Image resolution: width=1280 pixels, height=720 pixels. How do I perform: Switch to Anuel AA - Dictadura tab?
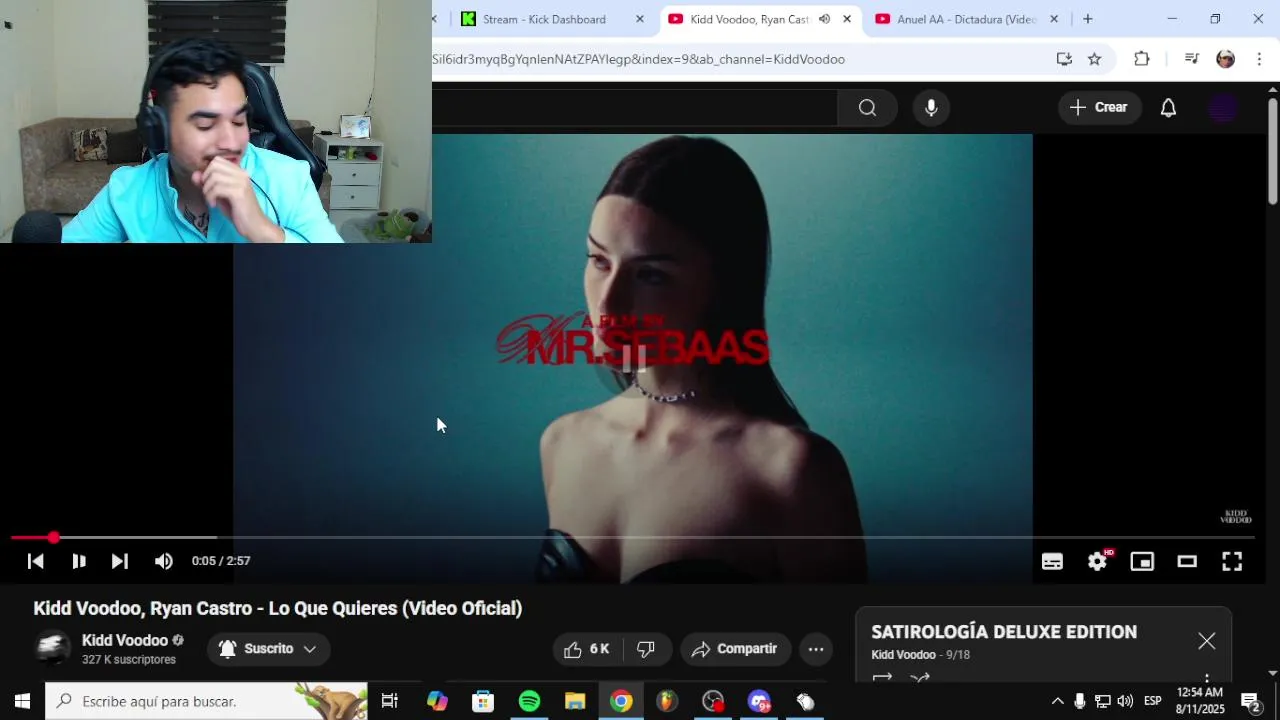(964, 19)
